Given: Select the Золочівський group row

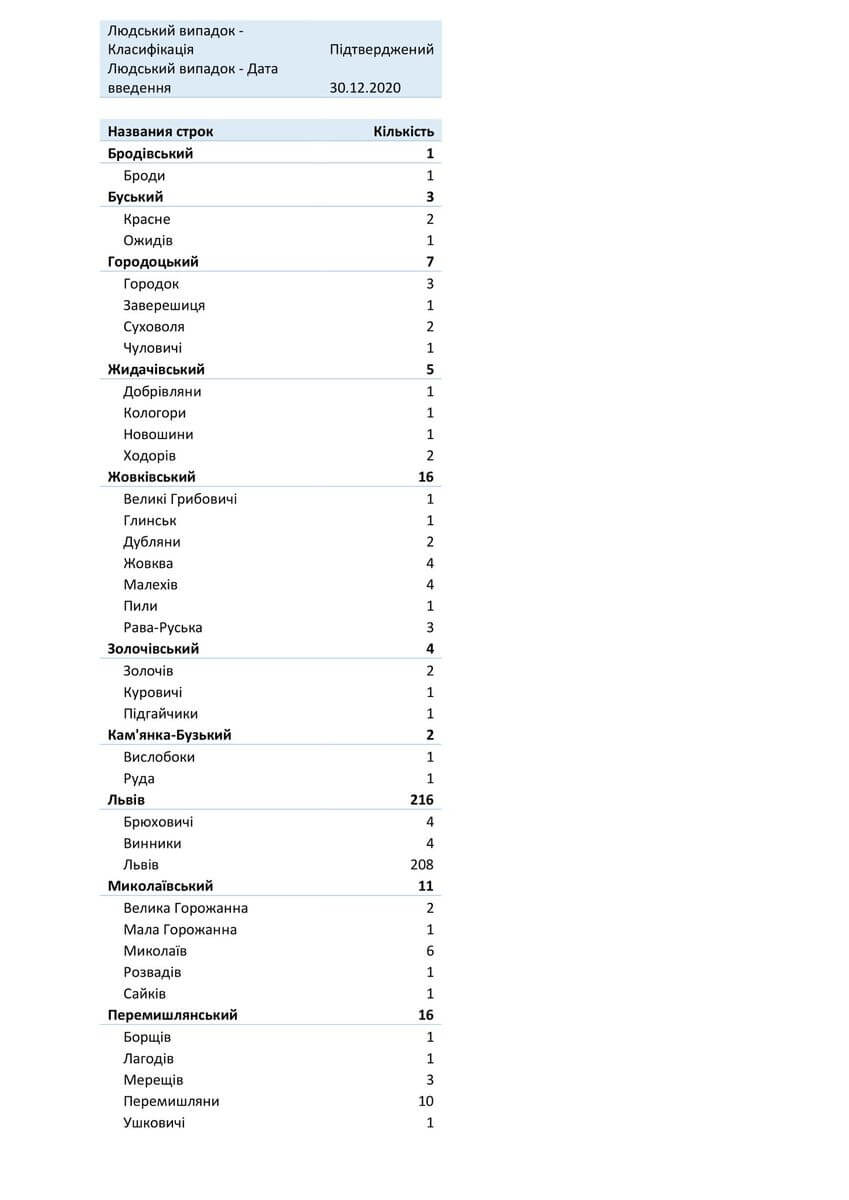Looking at the screenshot, I should click(x=153, y=649).
